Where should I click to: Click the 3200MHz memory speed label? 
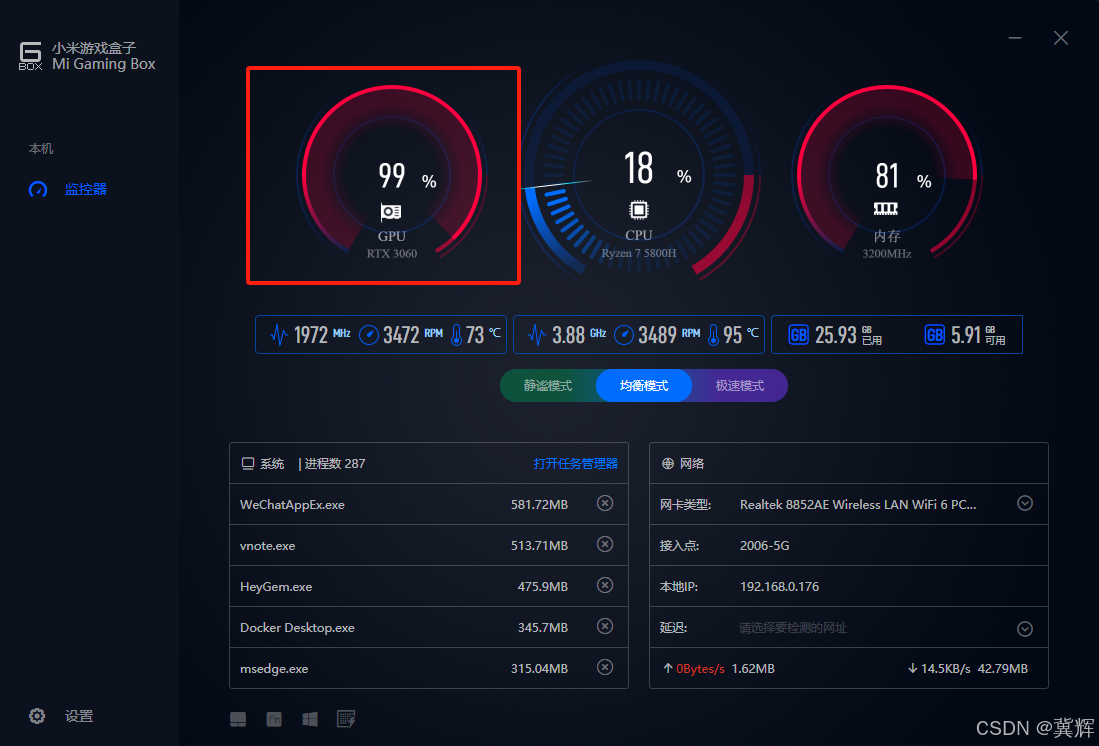[x=887, y=254]
